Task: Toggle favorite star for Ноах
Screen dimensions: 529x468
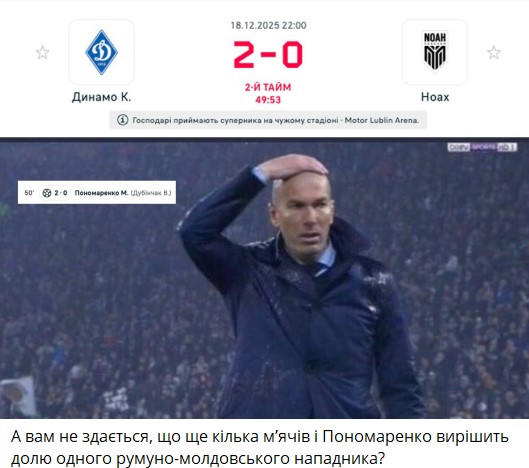Action: tap(494, 52)
